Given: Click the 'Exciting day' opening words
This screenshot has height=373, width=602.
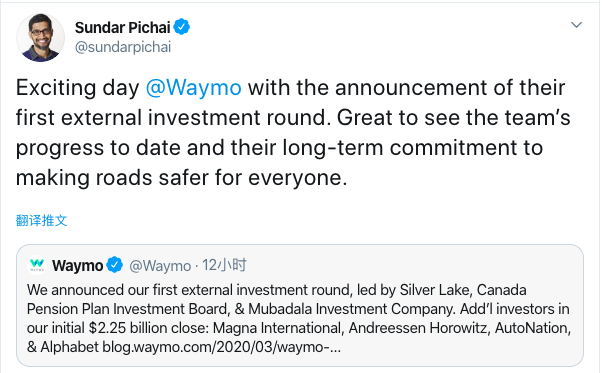Looking at the screenshot, I should coord(77,87).
